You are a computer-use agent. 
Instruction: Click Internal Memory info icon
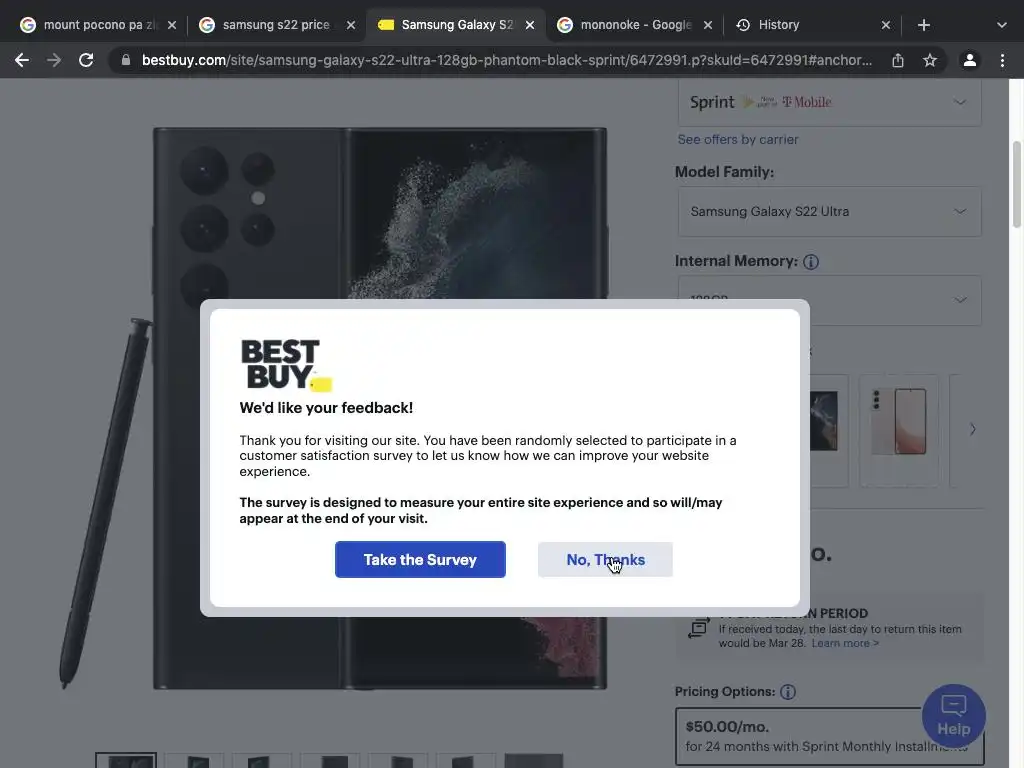(x=810, y=262)
